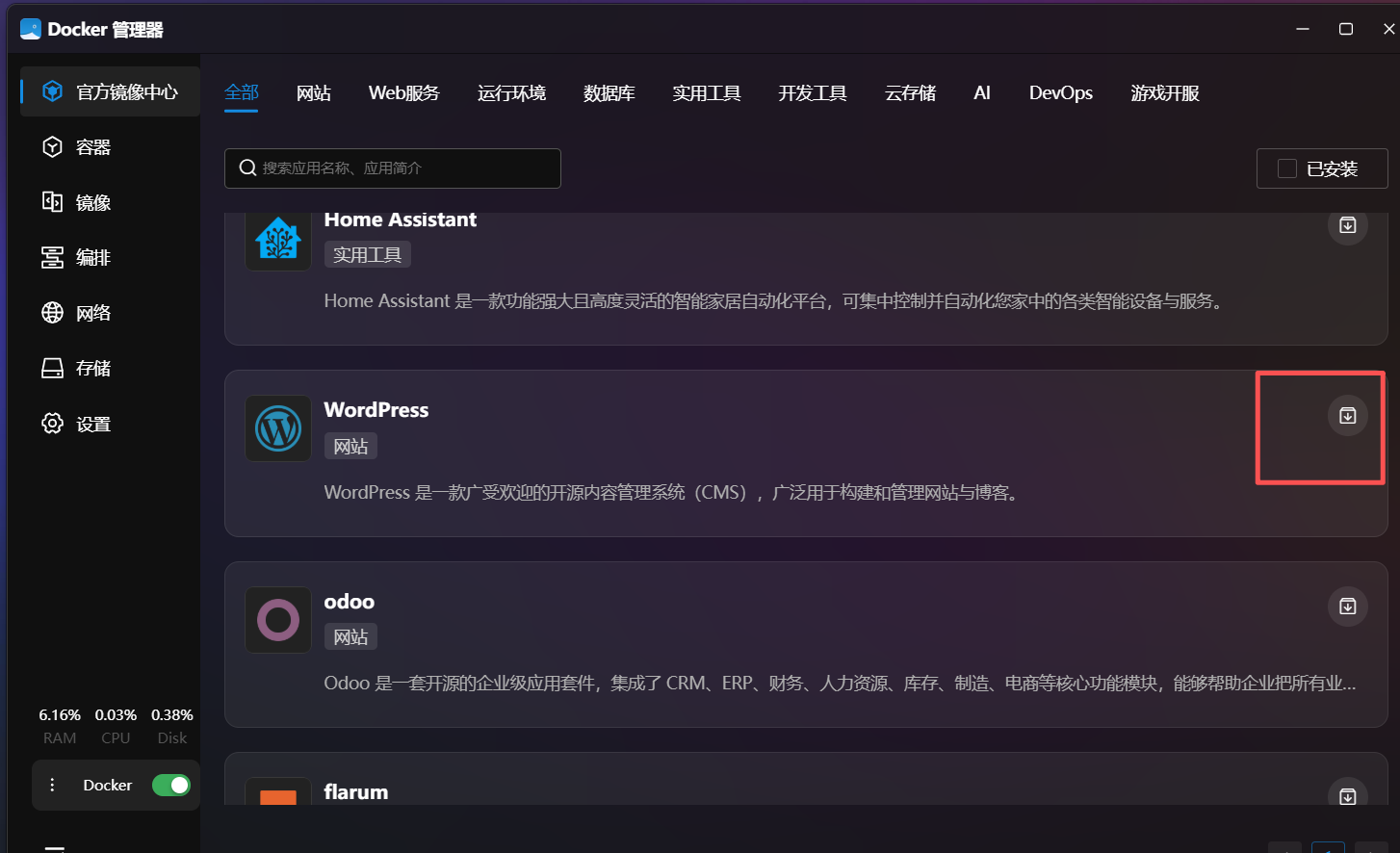Switch to the 运行环境 tab
Screen dimensions: 1400x853
(x=511, y=92)
